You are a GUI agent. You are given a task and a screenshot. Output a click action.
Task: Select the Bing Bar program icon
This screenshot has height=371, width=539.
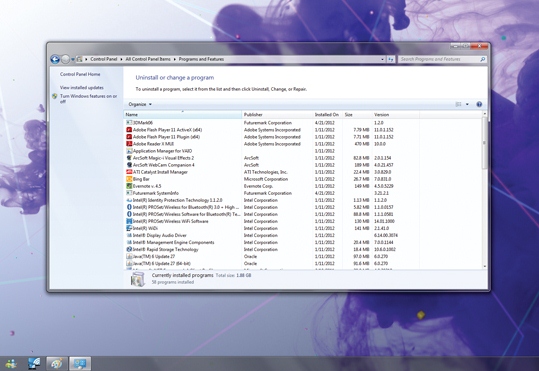click(129, 179)
